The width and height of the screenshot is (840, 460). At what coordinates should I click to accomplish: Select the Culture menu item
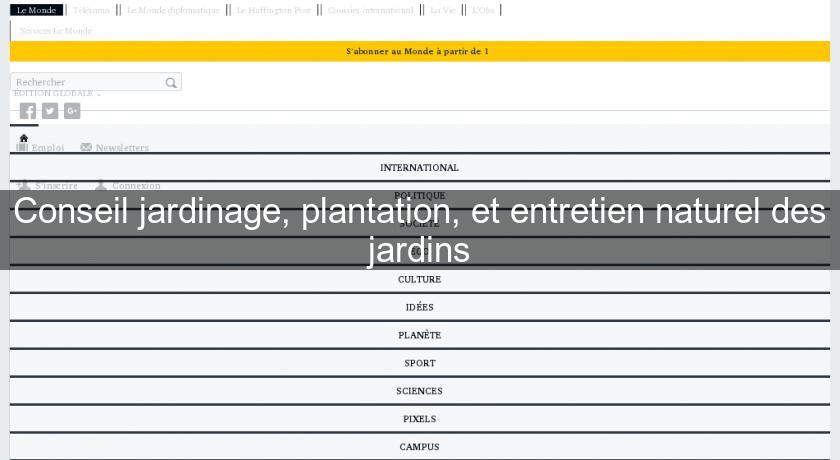(x=419, y=280)
